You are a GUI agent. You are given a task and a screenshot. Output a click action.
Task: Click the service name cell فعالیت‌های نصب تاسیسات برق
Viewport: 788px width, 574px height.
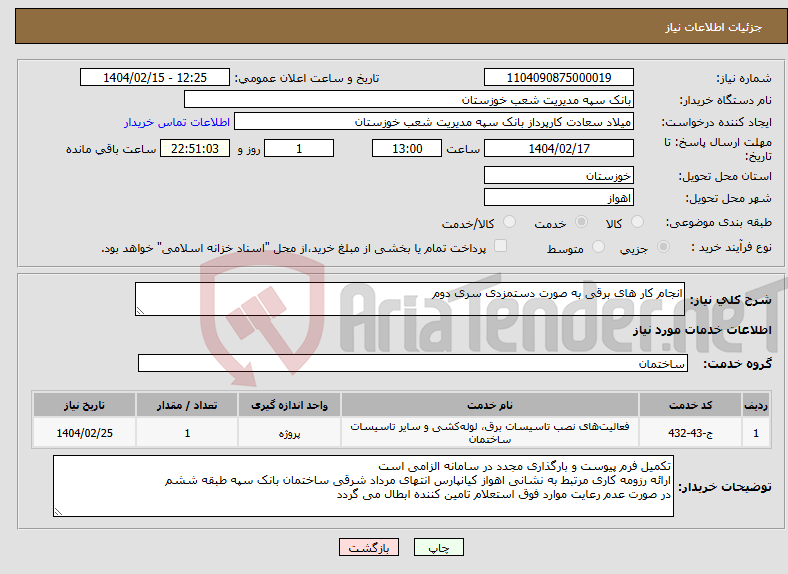pos(490,433)
